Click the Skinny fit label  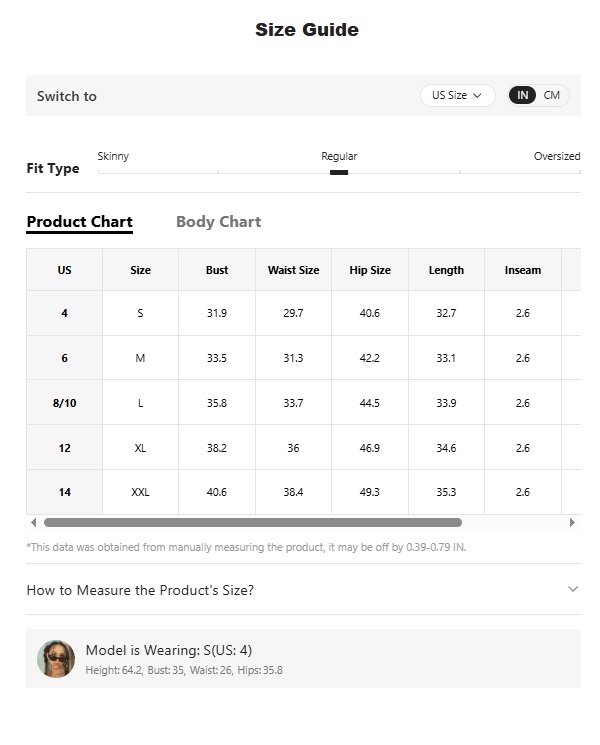(113, 156)
